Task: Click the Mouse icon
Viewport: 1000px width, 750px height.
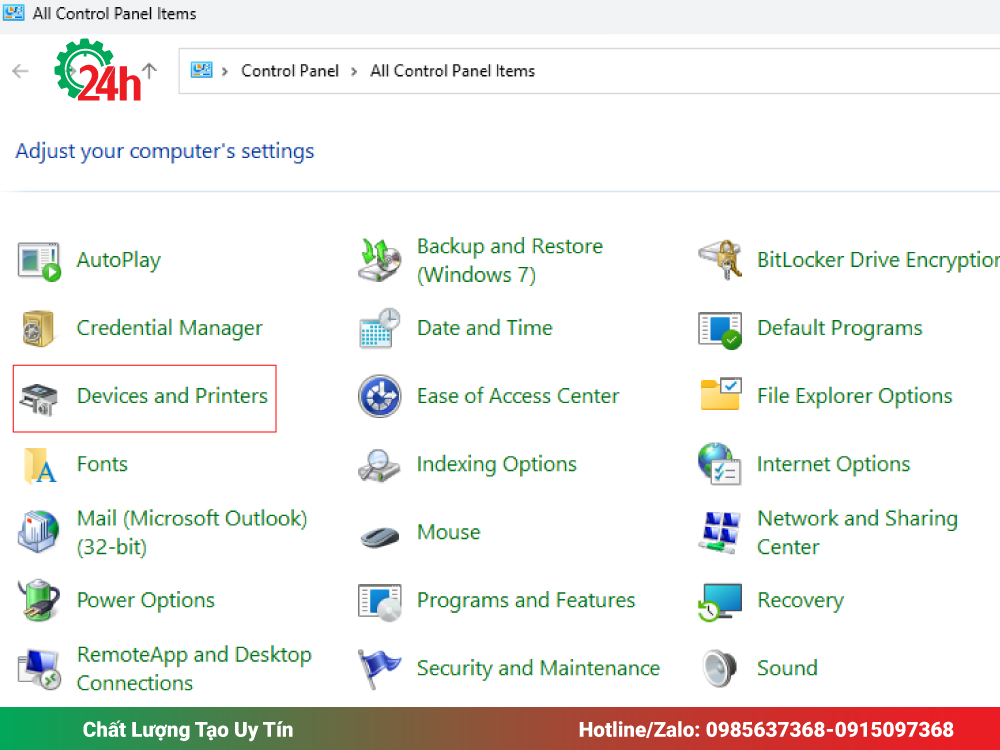Action: tap(379, 536)
